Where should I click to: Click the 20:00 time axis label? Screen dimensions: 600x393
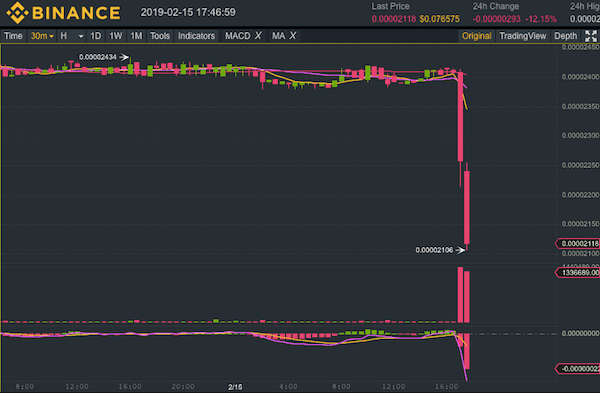(x=183, y=386)
